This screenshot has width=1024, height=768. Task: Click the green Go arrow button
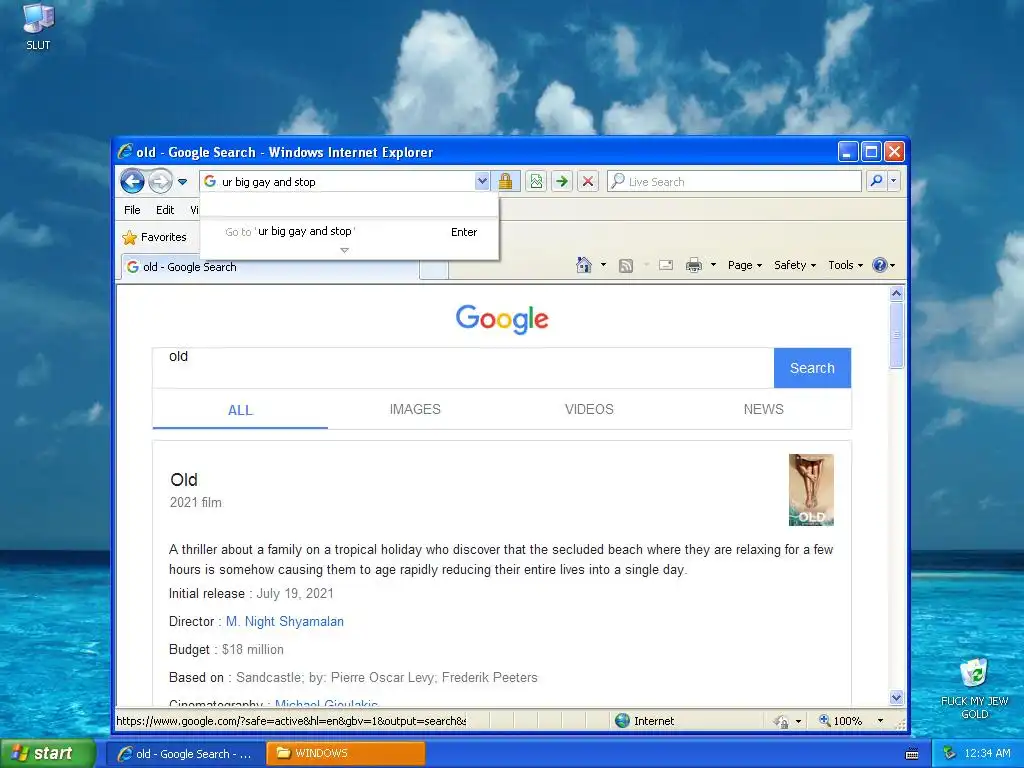[562, 182]
